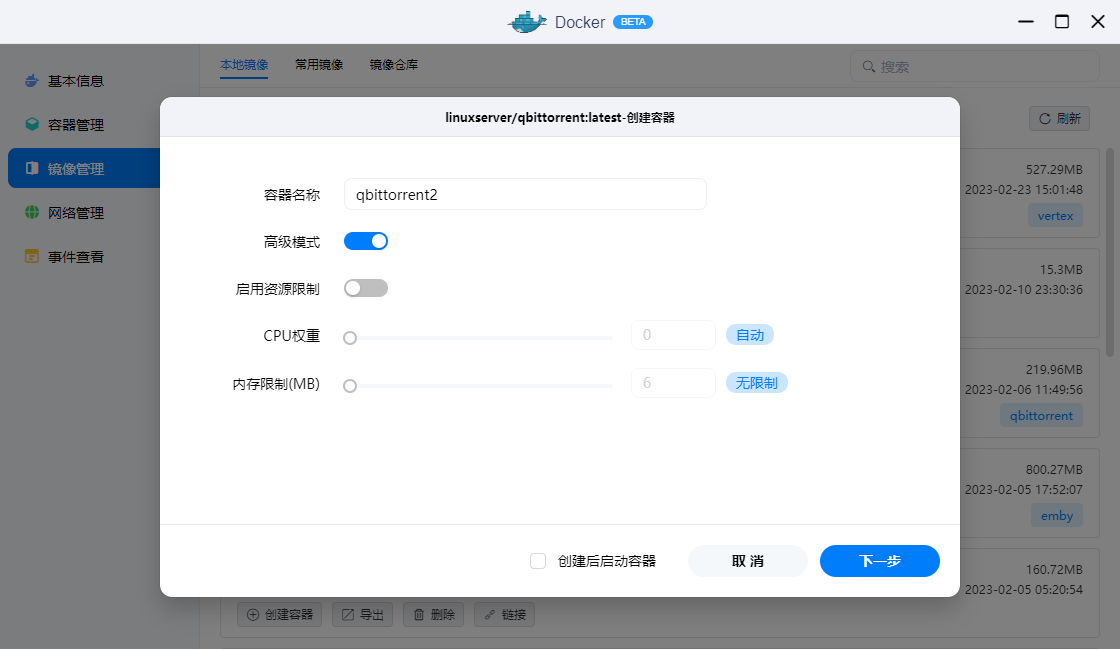Click the 219.96MB image size
Viewport: 1120px width, 650px height.
[x=1054, y=370]
